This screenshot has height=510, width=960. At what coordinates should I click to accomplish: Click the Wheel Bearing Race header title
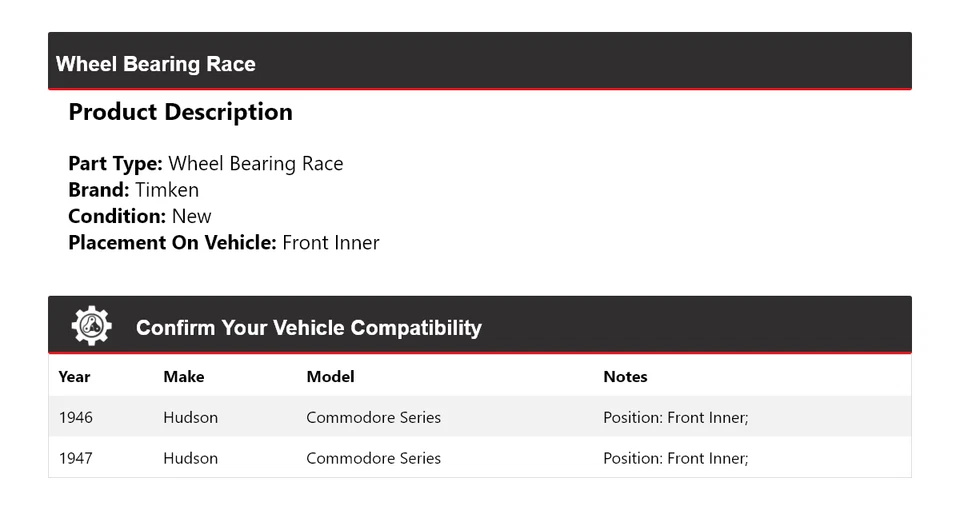(156, 64)
